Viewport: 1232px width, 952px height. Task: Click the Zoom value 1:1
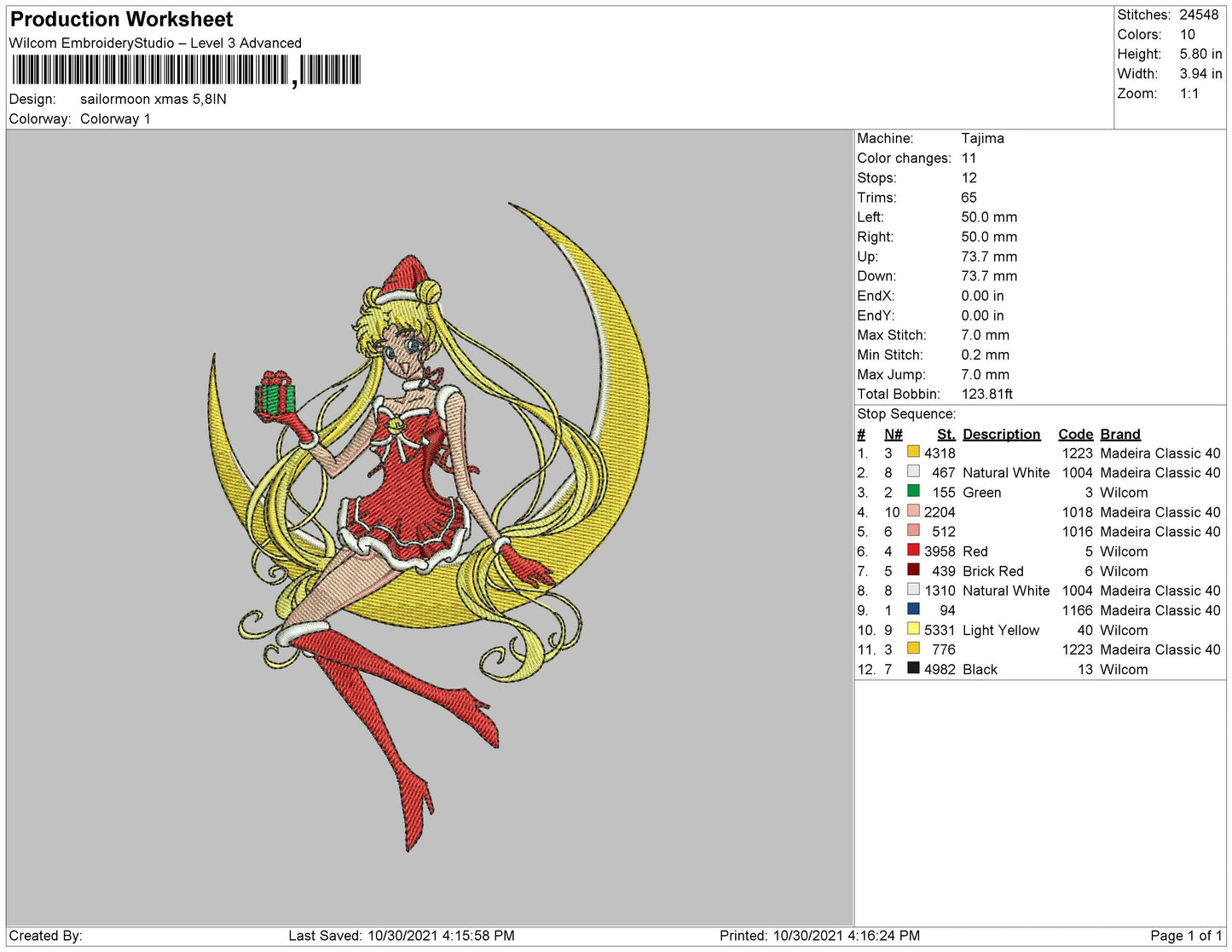tap(1189, 93)
